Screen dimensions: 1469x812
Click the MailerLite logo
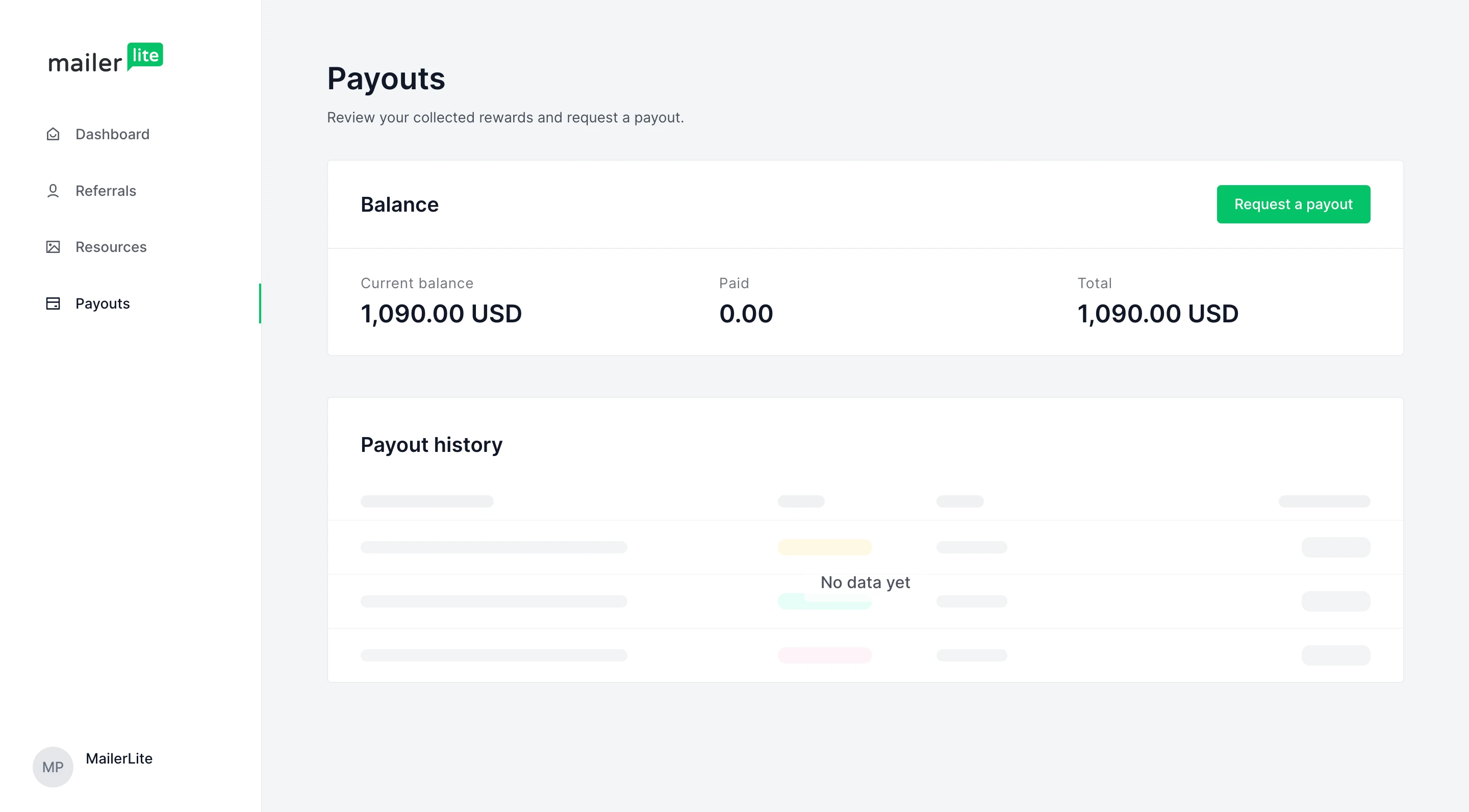pos(106,58)
